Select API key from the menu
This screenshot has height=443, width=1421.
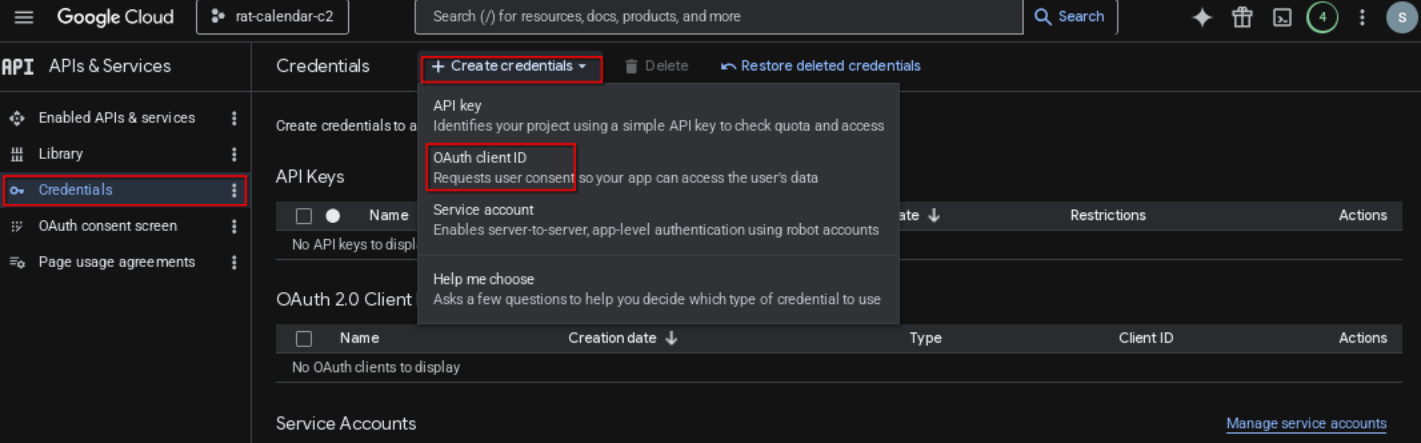click(658, 115)
